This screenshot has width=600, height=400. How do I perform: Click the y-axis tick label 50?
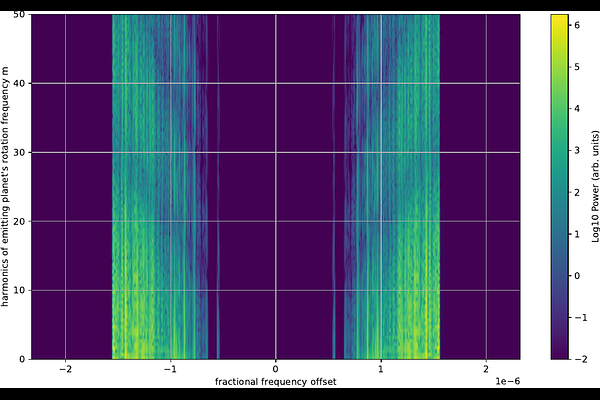[21, 15]
